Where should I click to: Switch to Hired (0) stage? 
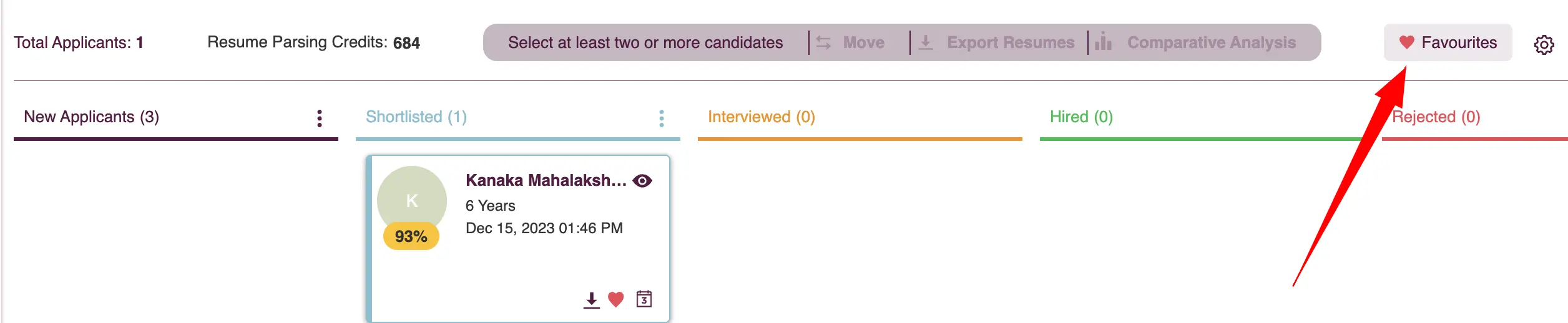[x=1081, y=117]
